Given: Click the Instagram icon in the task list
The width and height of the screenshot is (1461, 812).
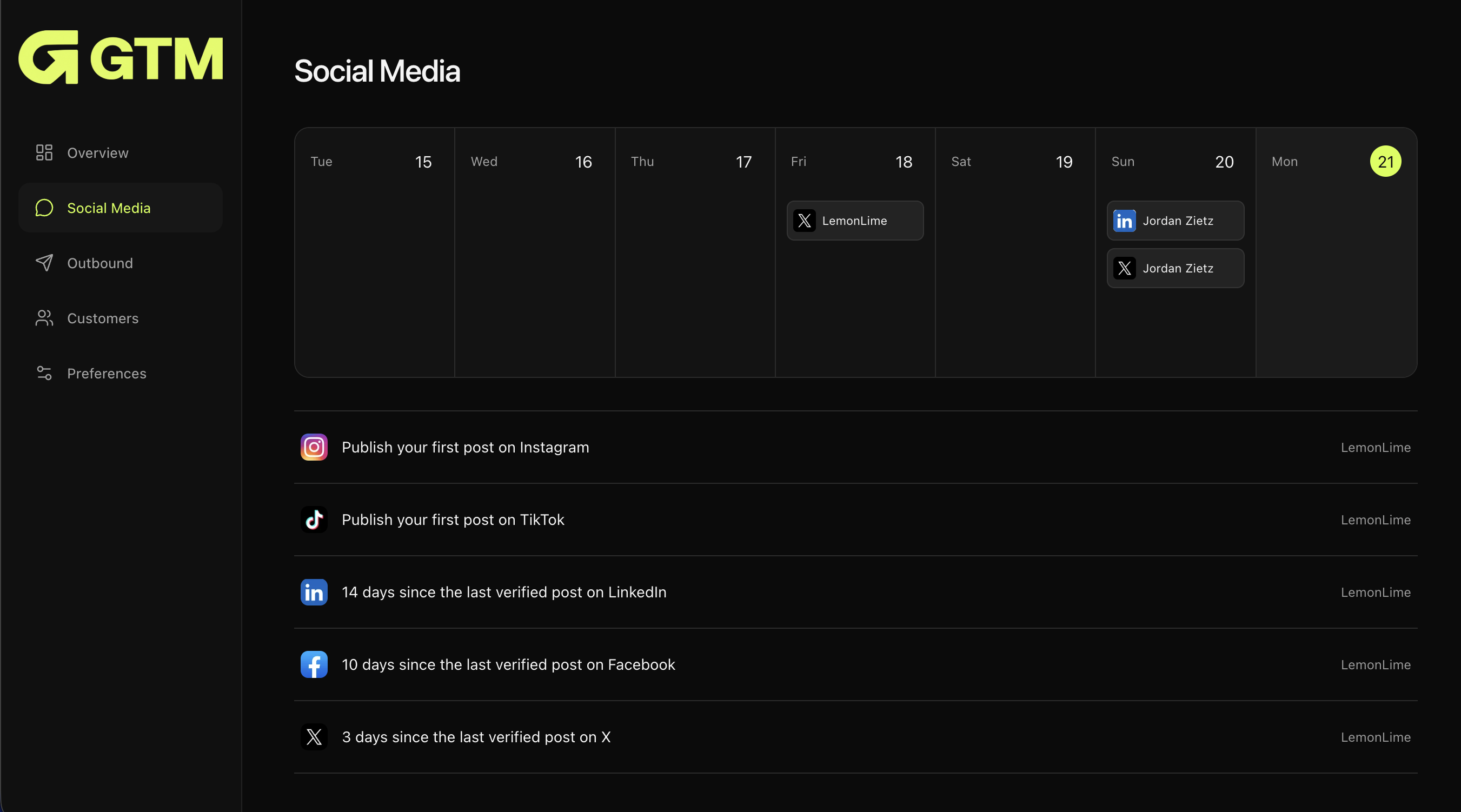Looking at the screenshot, I should pos(314,447).
